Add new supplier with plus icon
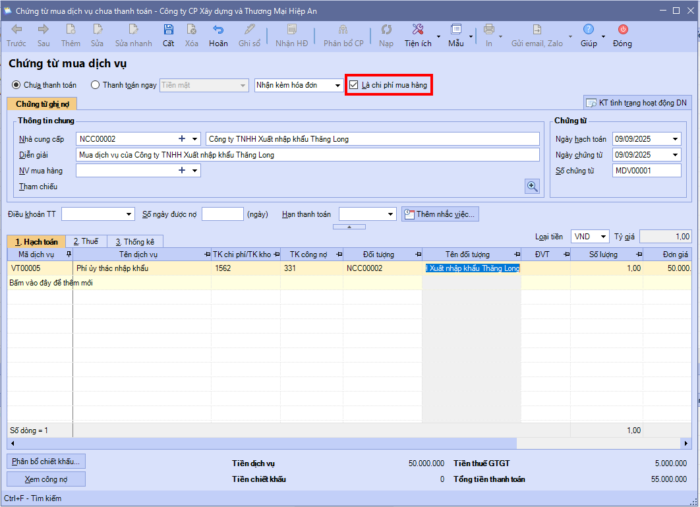This screenshot has width=700, height=507. click(x=182, y=139)
